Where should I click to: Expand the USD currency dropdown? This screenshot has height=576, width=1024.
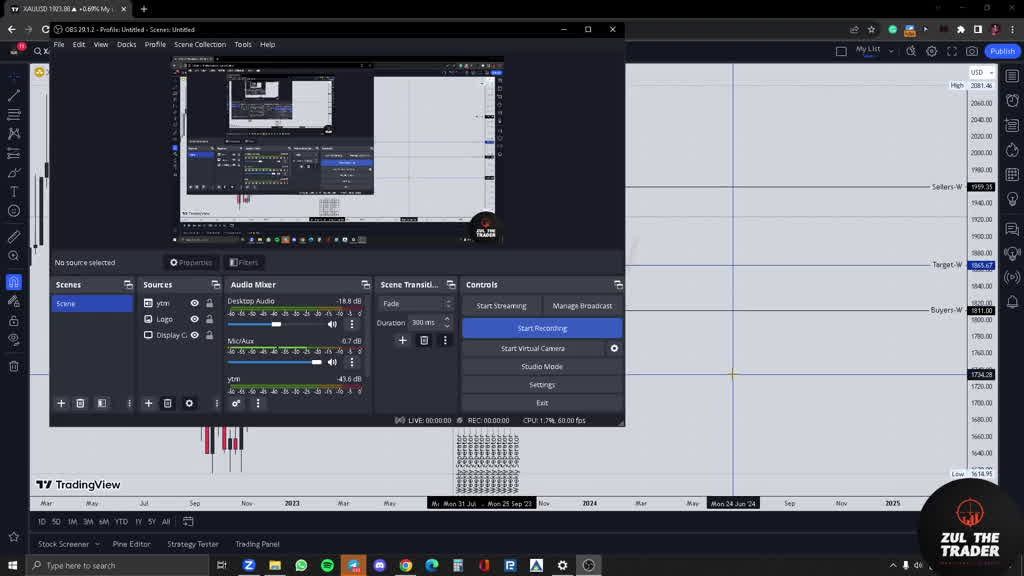click(981, 72)
